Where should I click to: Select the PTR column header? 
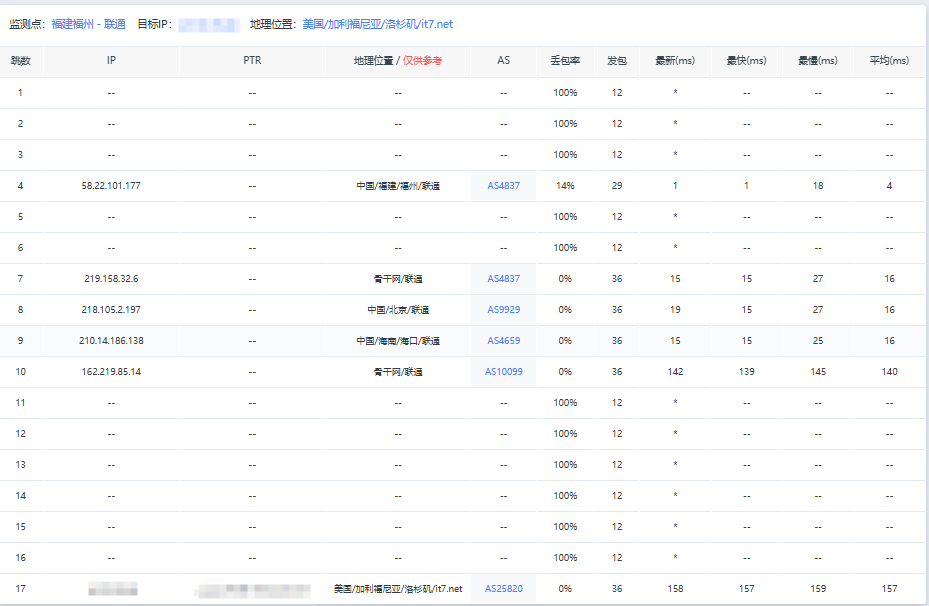[x=252, y=61]
